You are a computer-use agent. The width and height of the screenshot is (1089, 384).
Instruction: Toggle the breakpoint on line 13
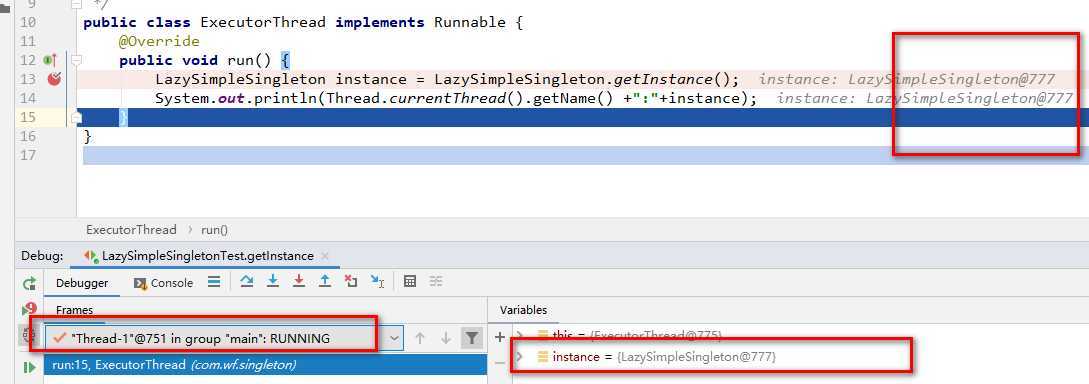[x=55, y=78]
